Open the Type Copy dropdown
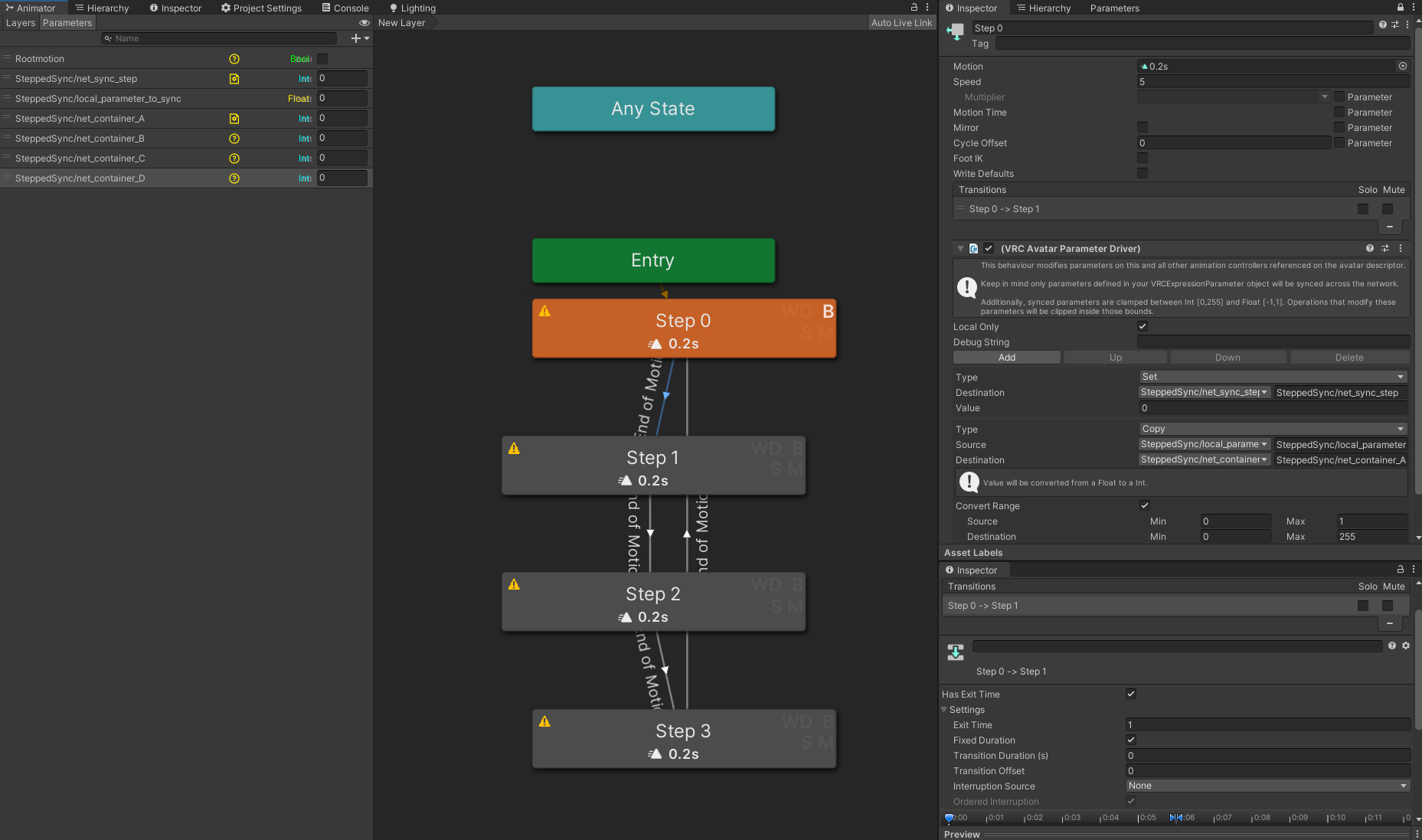1422x840 pixels. point(1273,429)
